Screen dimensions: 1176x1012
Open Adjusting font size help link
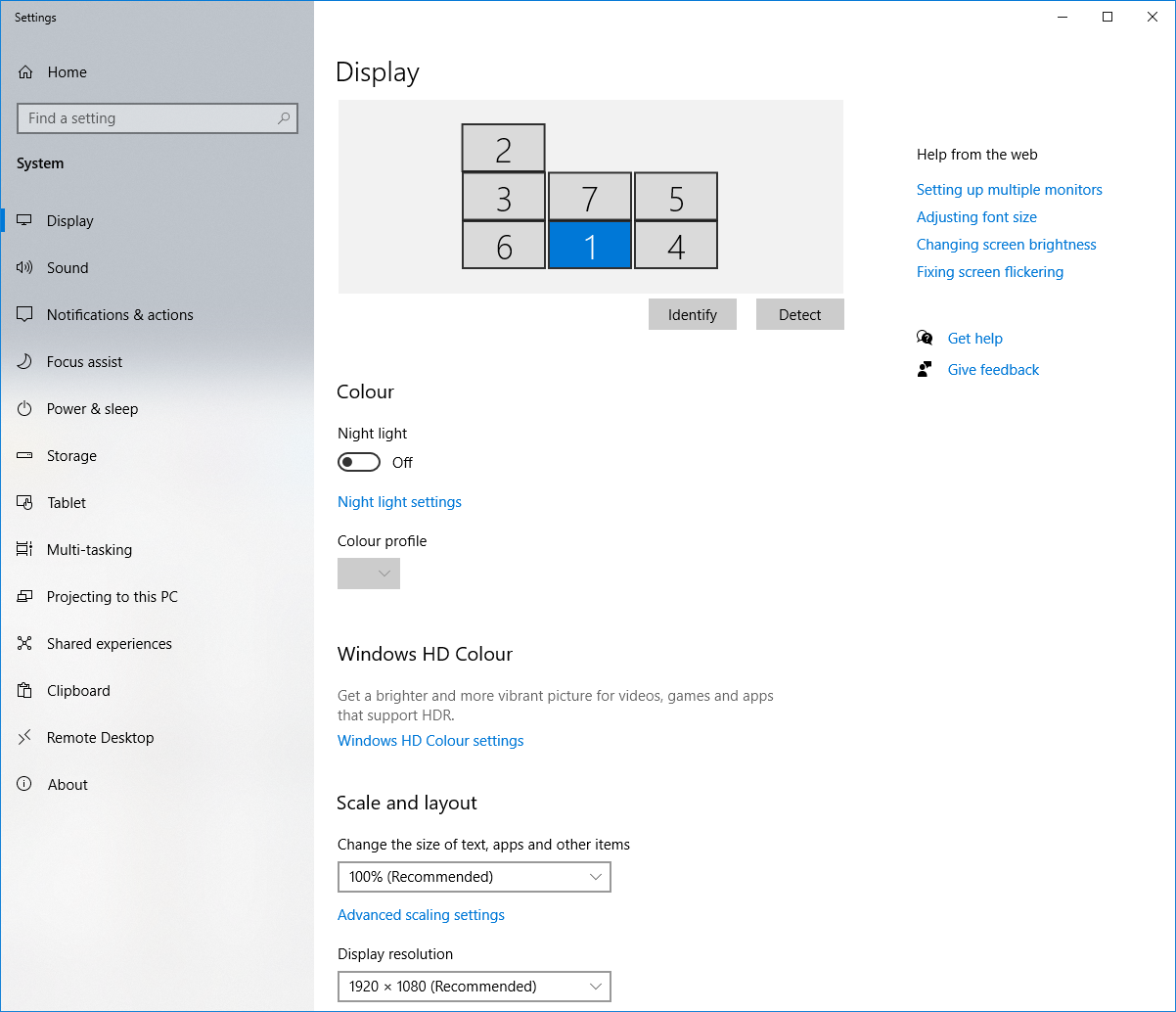976,217
